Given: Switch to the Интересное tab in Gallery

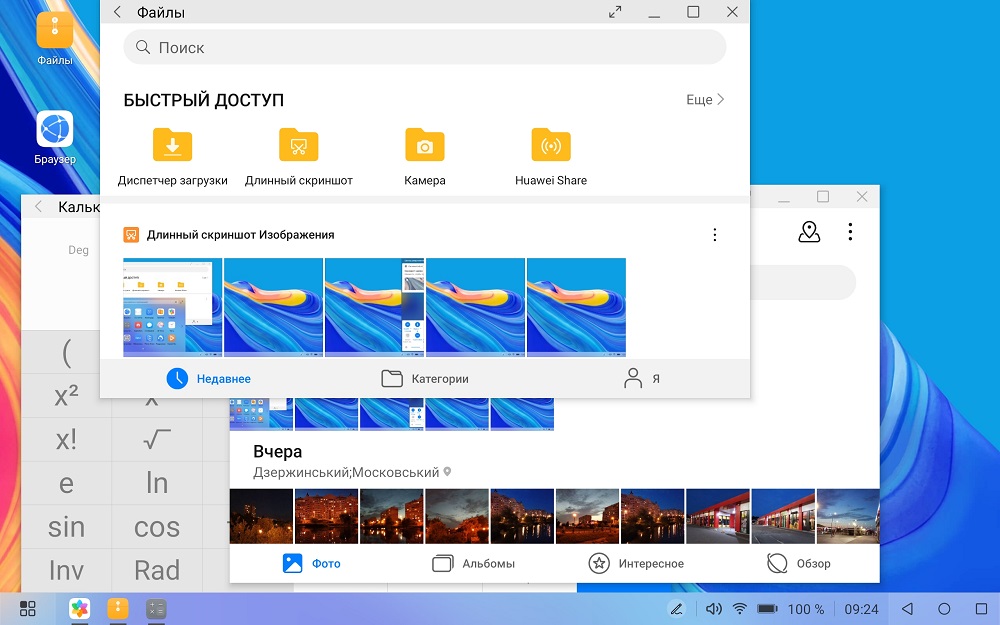Looking at the screenshot, I should click(636, 564).
